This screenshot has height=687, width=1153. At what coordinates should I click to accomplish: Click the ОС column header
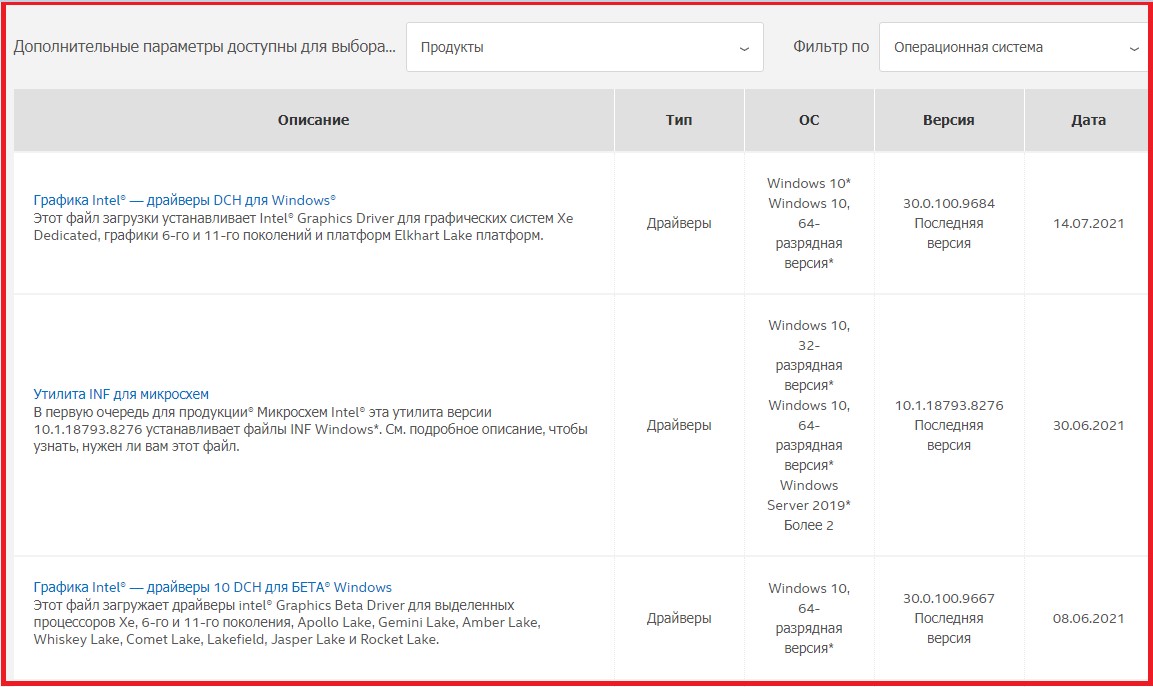point(809,120)
